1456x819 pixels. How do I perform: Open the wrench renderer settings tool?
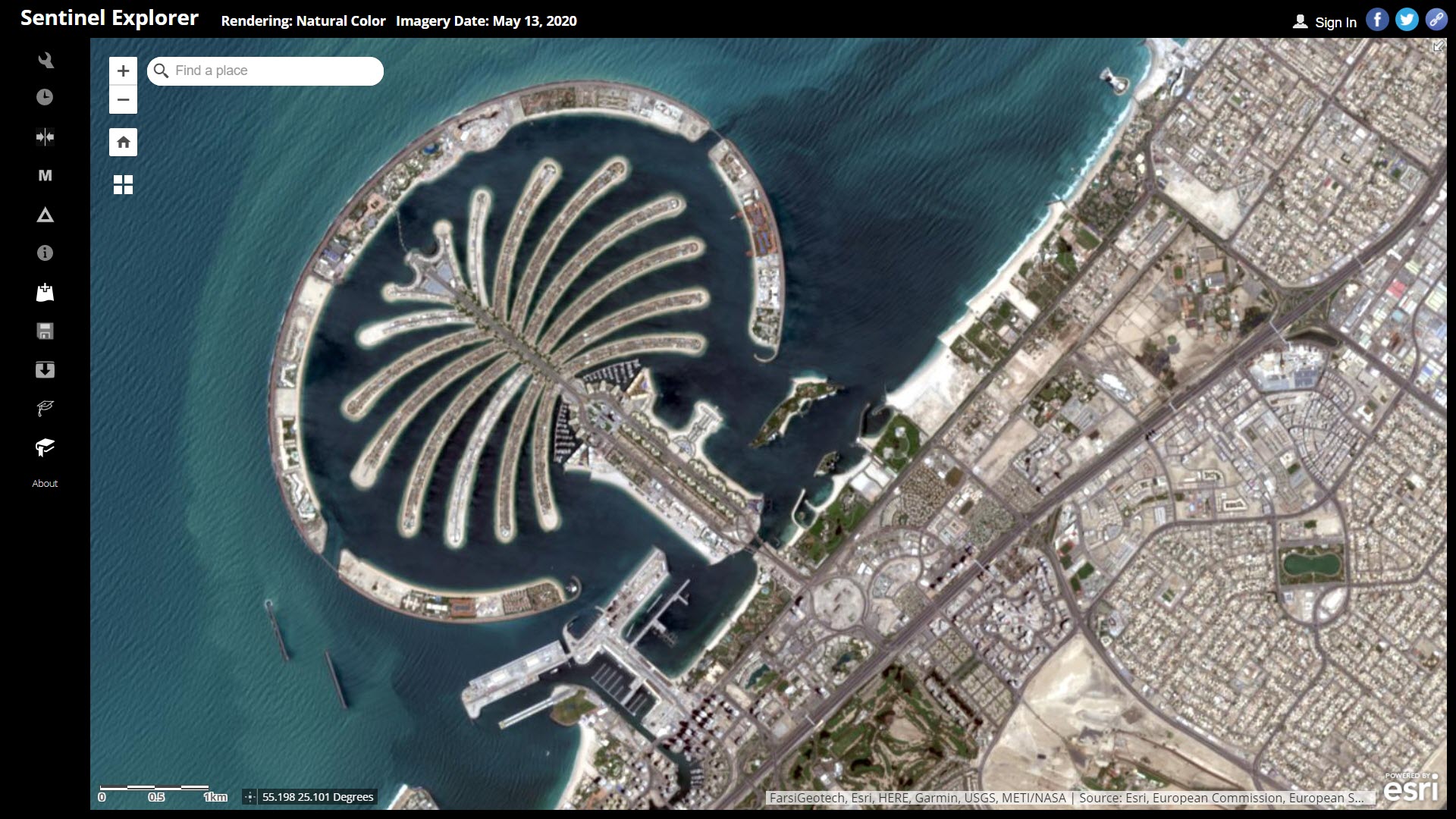pos(45,60)
